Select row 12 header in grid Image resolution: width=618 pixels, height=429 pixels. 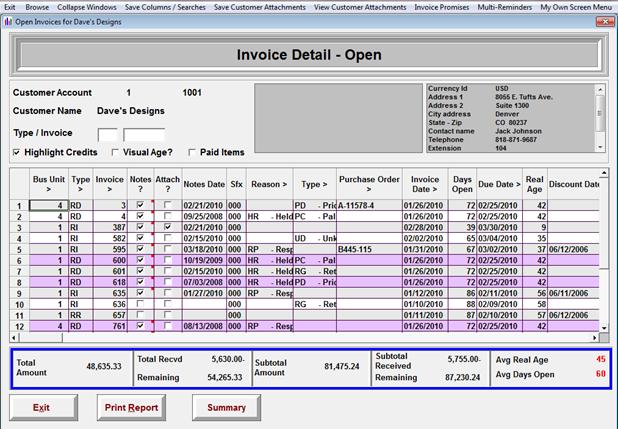19,326
